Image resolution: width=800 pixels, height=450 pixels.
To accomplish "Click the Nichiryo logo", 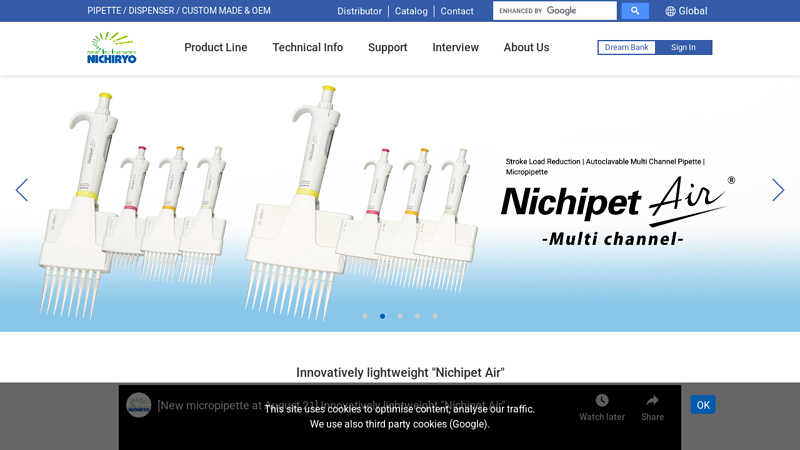I will tap(111, 47).
